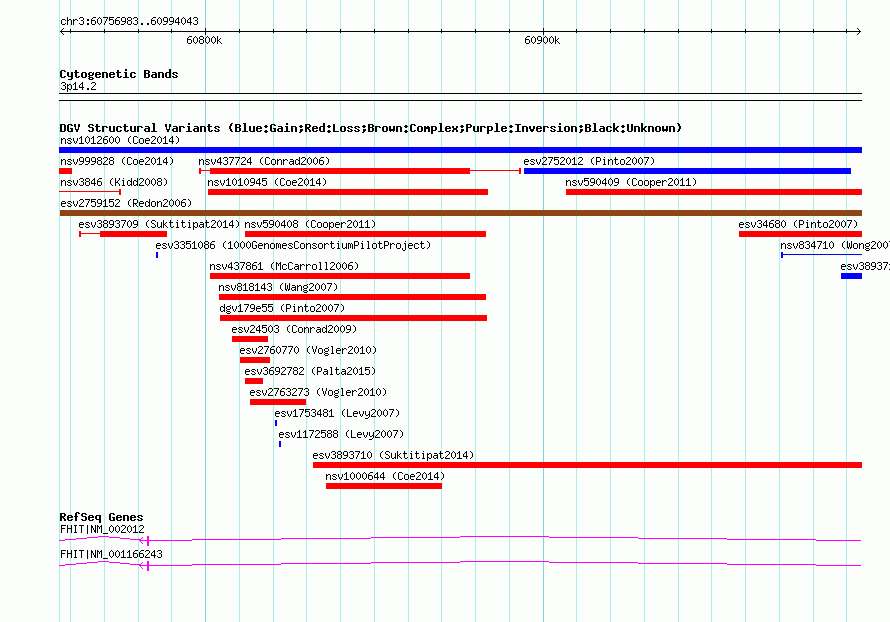Select the 3p14.2 band label

78,86
